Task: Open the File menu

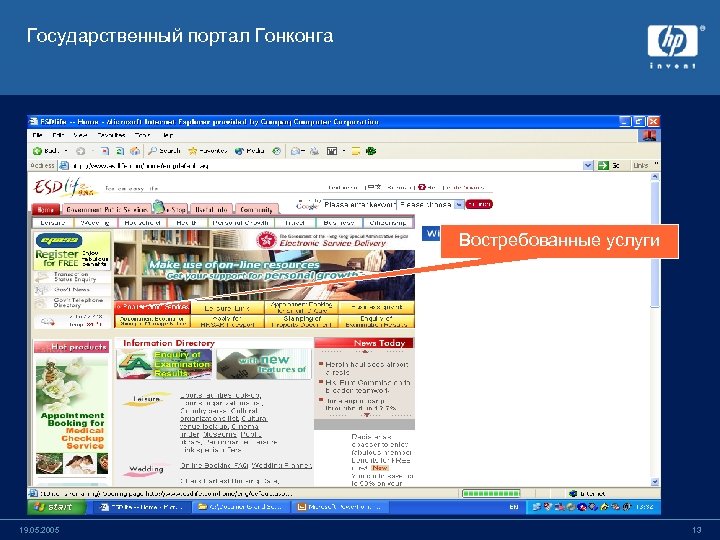Action: (x=38, y=135)
